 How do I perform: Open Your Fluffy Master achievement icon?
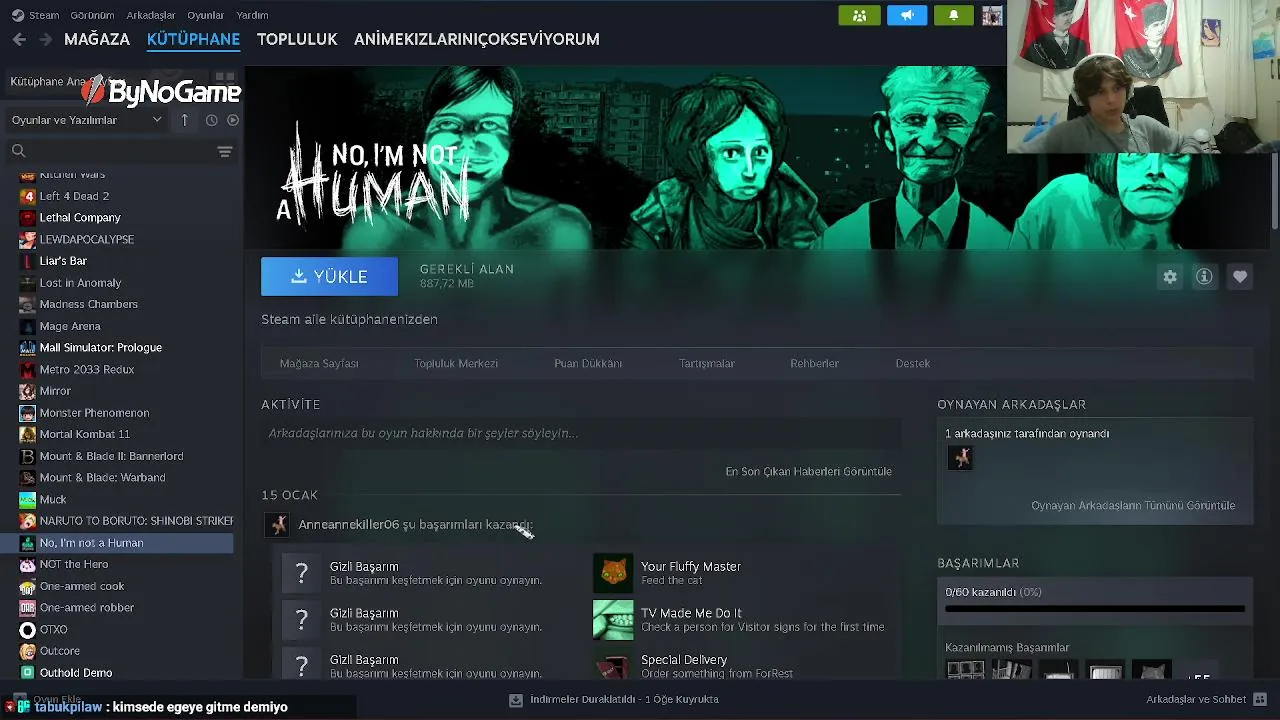pyautogui.click(x=613, y=573)
